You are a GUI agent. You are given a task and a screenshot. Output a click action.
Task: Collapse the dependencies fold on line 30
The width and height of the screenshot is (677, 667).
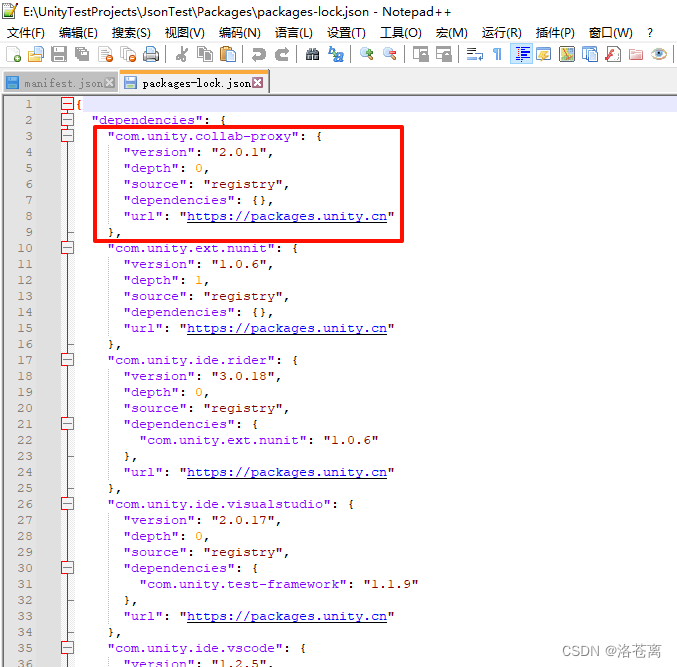pyautogui.click(x=67, y=568)
